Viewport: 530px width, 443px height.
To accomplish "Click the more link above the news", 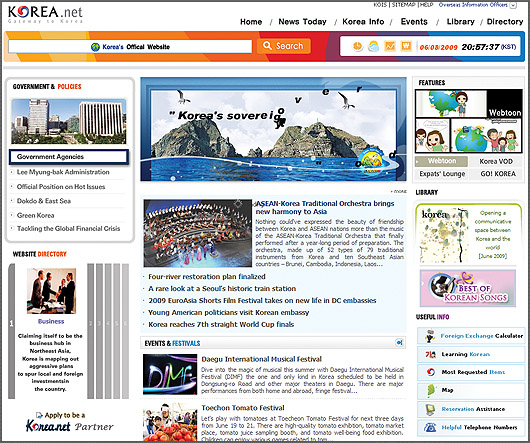I will 399,192.
